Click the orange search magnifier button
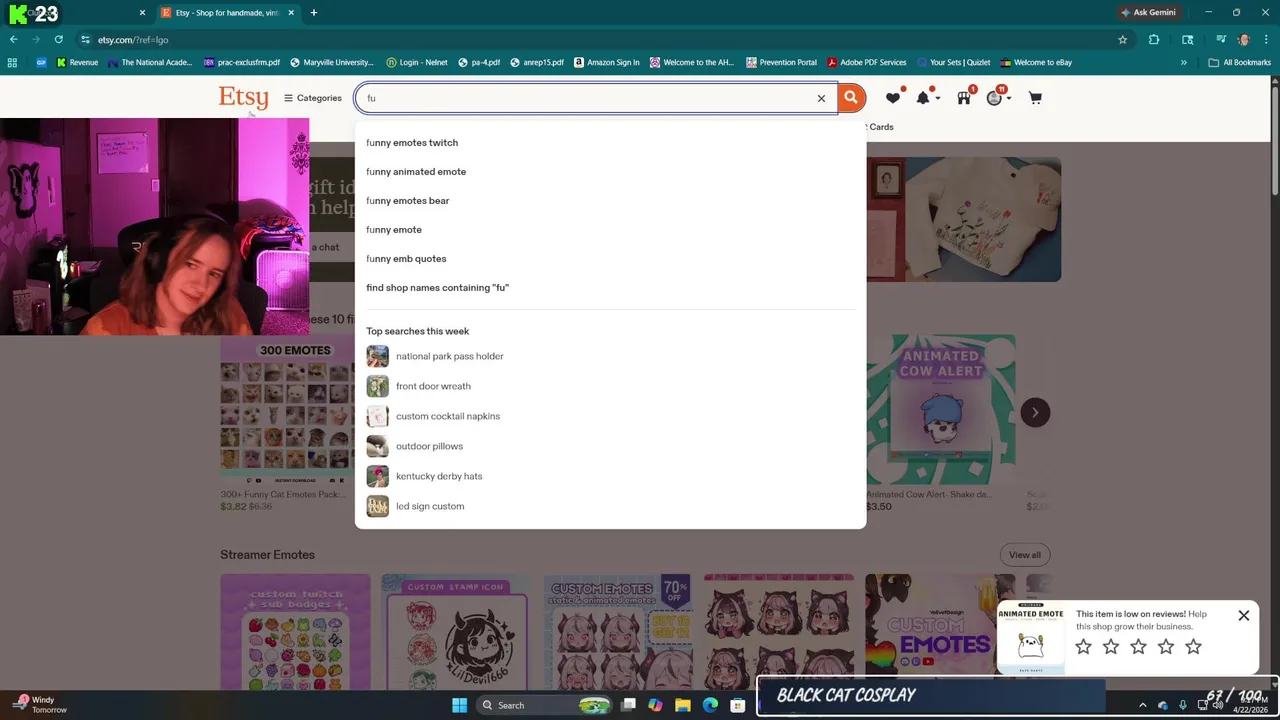The image size is (1280, 720). (x=851, y=98)
